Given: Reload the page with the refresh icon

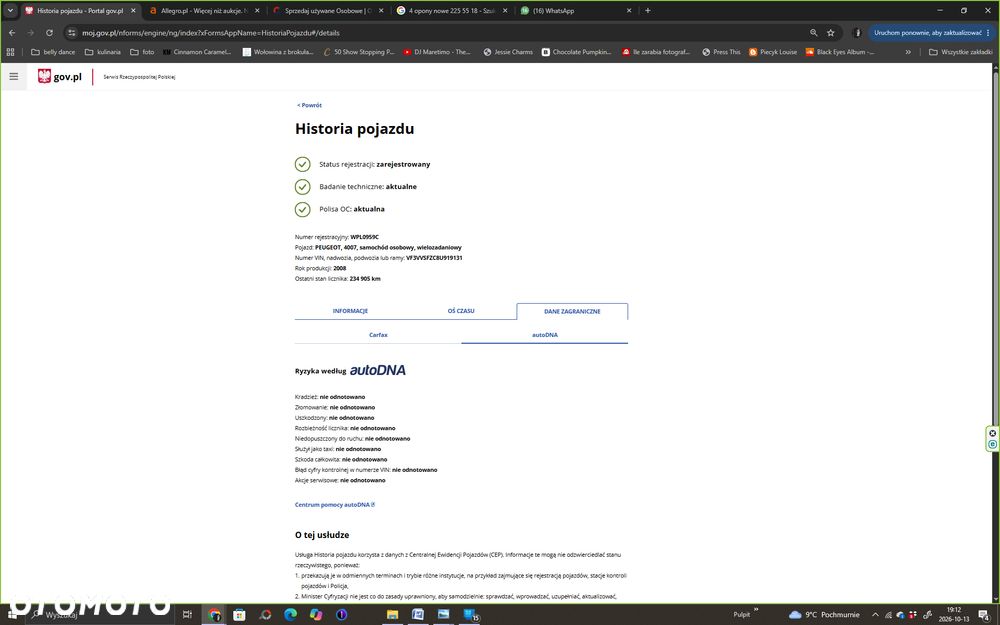Looking at the screenshot, I should coord(49,33).
